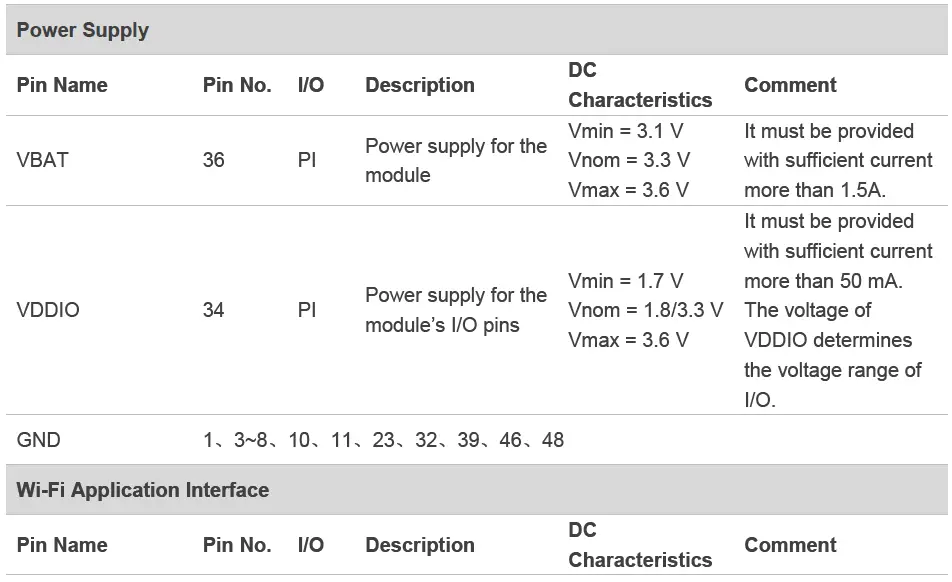Select the VDDIO pin name cell
This screenshot has width=952, height=582.
[x=48, y=310]
